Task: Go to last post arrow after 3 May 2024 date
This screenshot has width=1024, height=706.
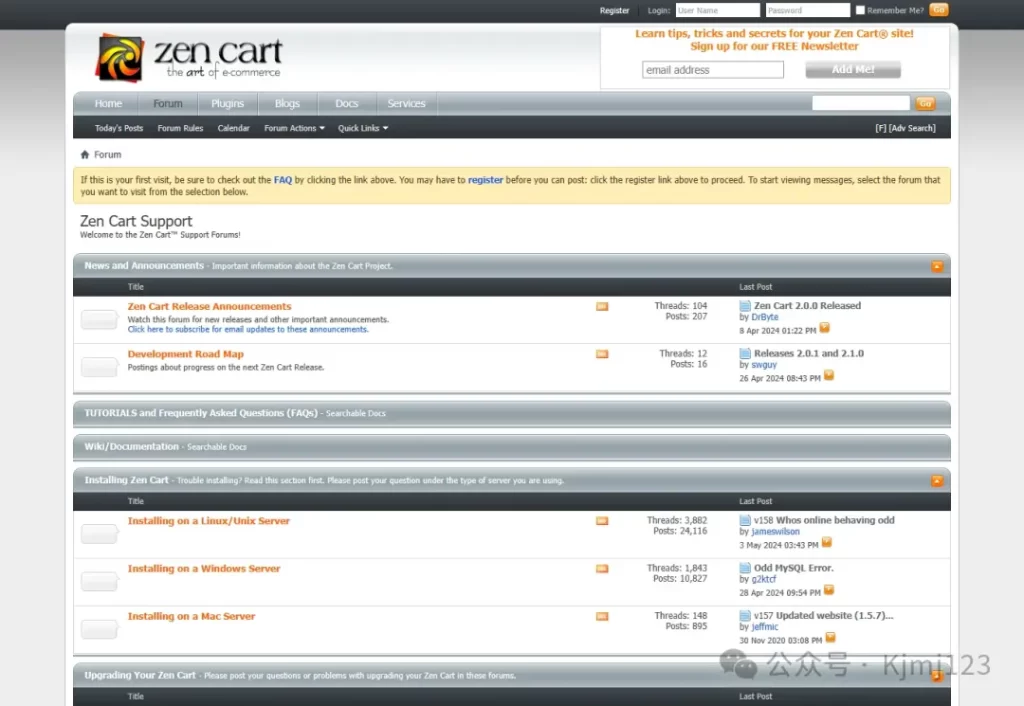Action: click(x=827, y=542)
